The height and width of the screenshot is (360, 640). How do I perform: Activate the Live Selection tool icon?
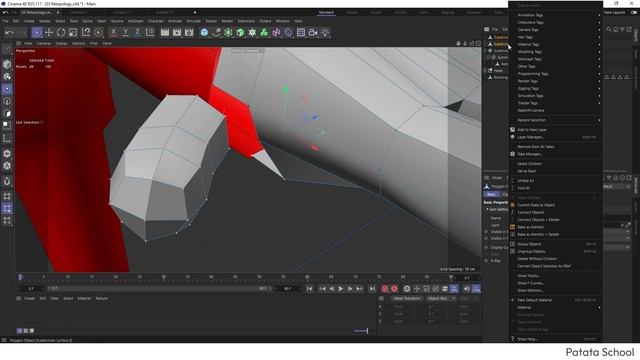click(x=37, y=32)
